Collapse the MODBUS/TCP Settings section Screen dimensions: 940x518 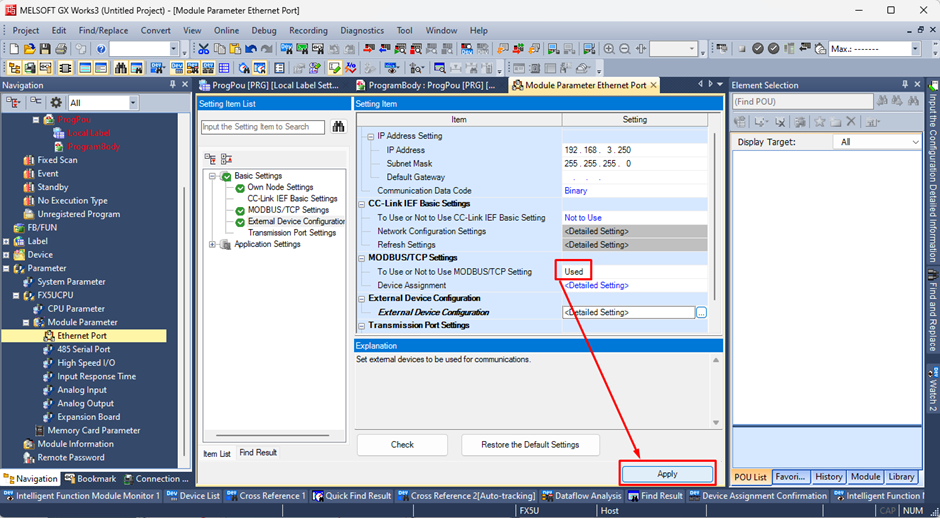(362, 258)
